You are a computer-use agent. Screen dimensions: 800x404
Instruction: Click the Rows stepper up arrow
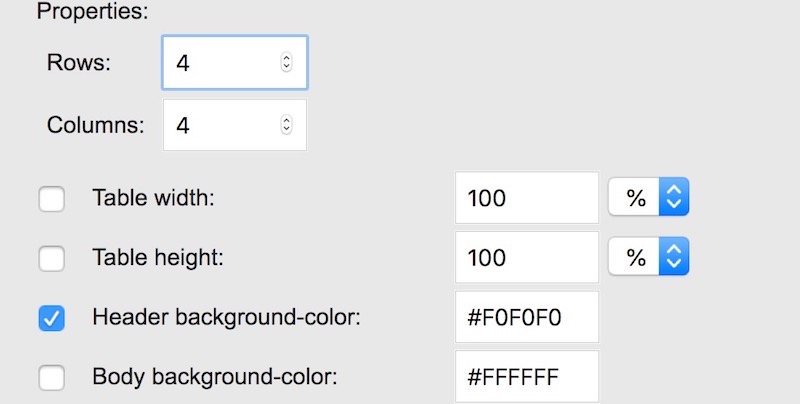click(x=286, y=58)
